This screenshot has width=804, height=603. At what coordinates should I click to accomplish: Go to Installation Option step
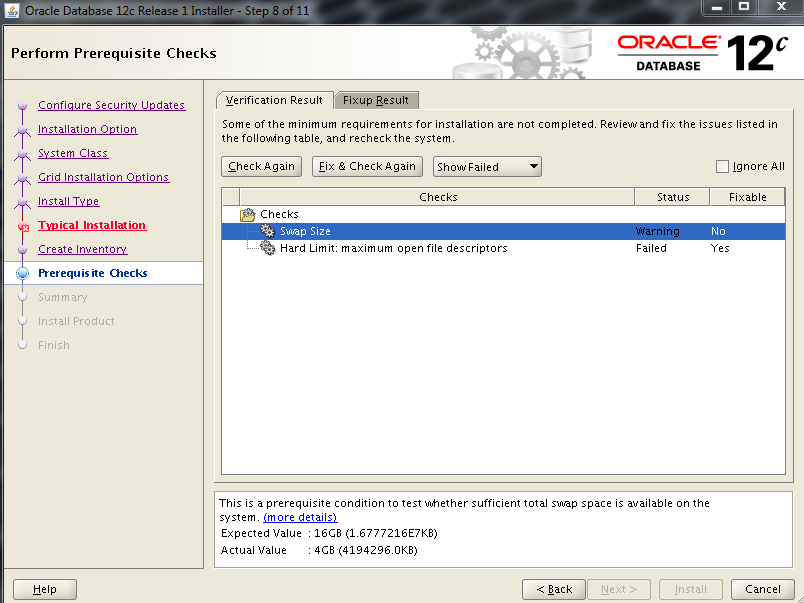87,129
